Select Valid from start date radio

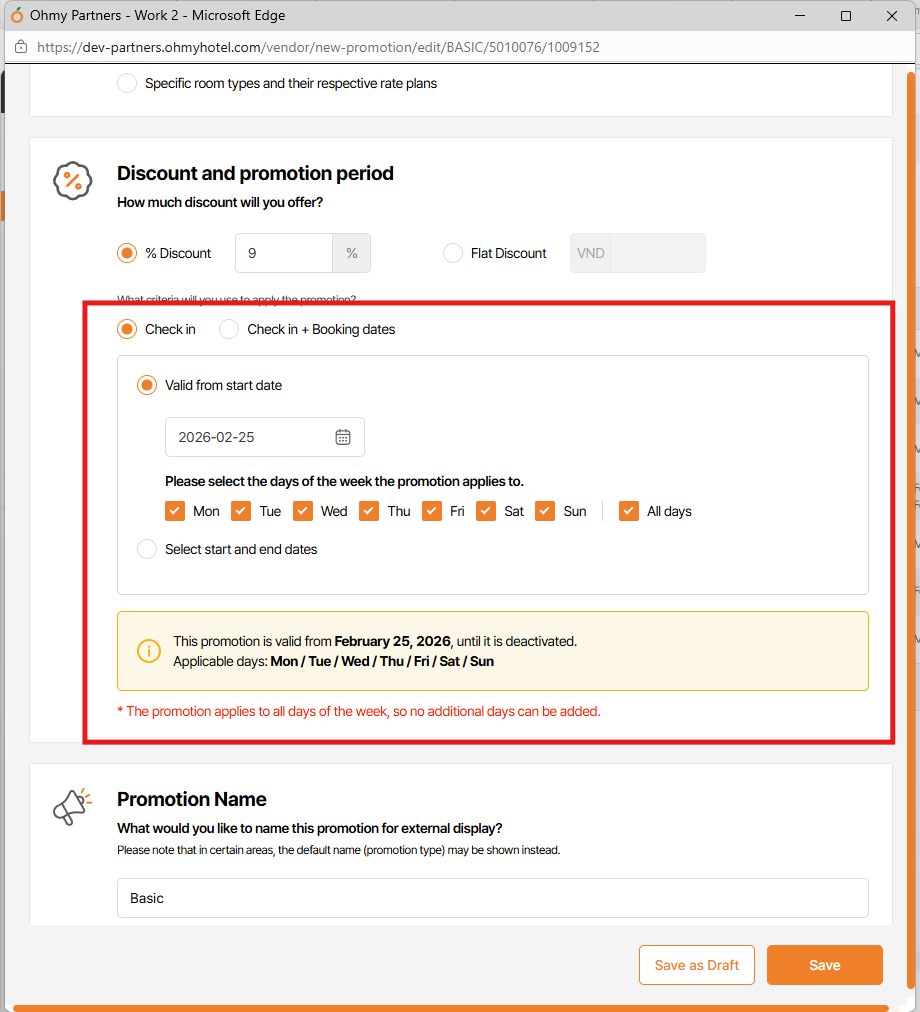pyautogui.click(x=147, y=385)
